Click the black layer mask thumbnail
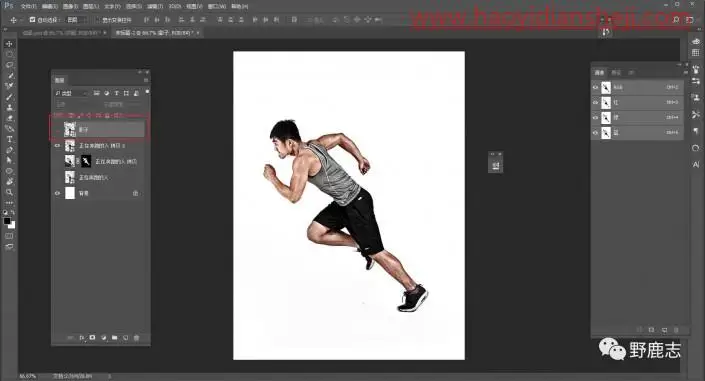This screenshot has height=381, width=705. 86,161
